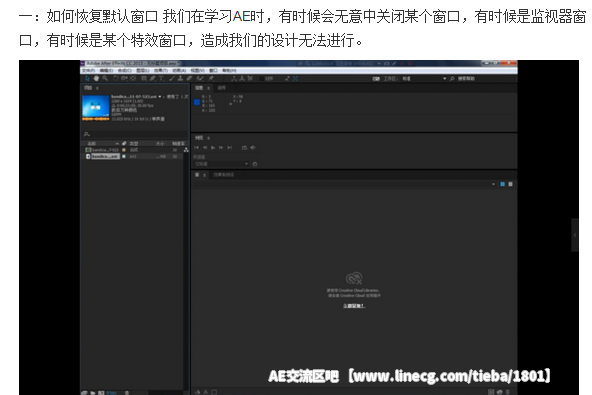Switch library to list view
This screenshot has width=592, height=395.
pos(510,184)
